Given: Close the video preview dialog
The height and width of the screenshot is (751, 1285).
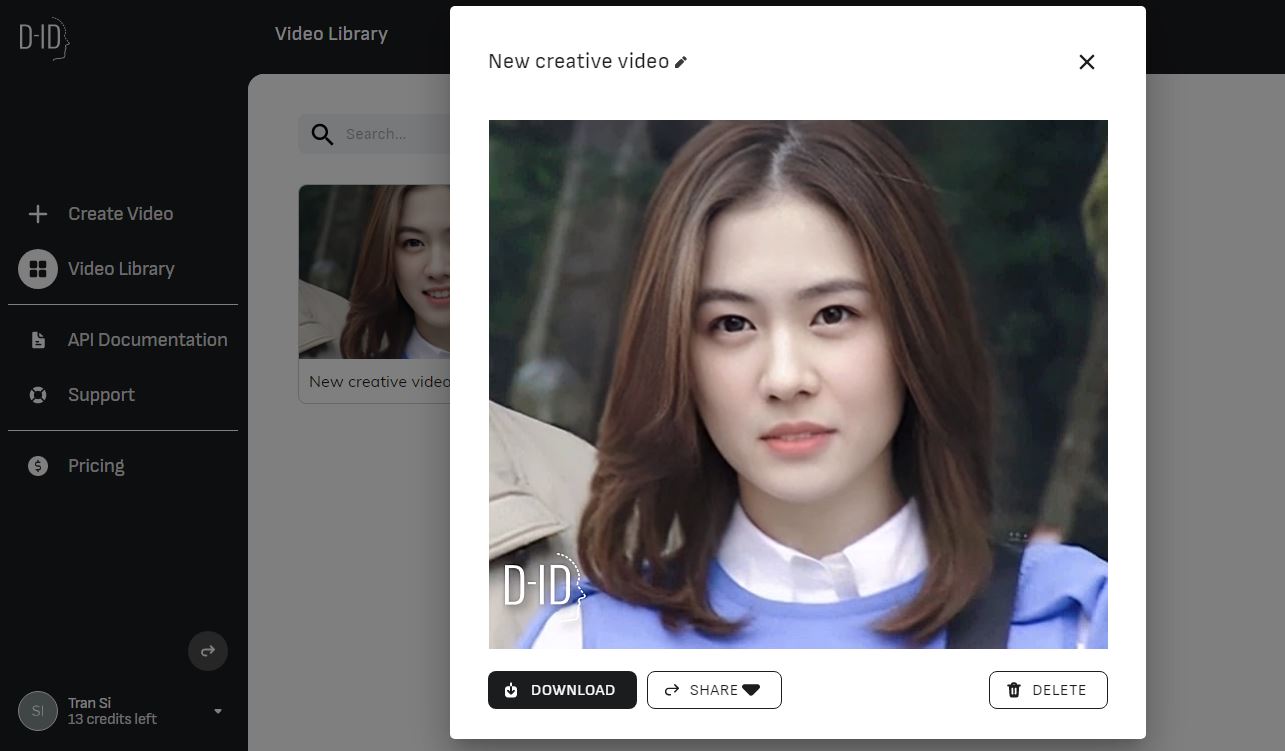Looking at the screenshot, I should [x=1087, y=62].
